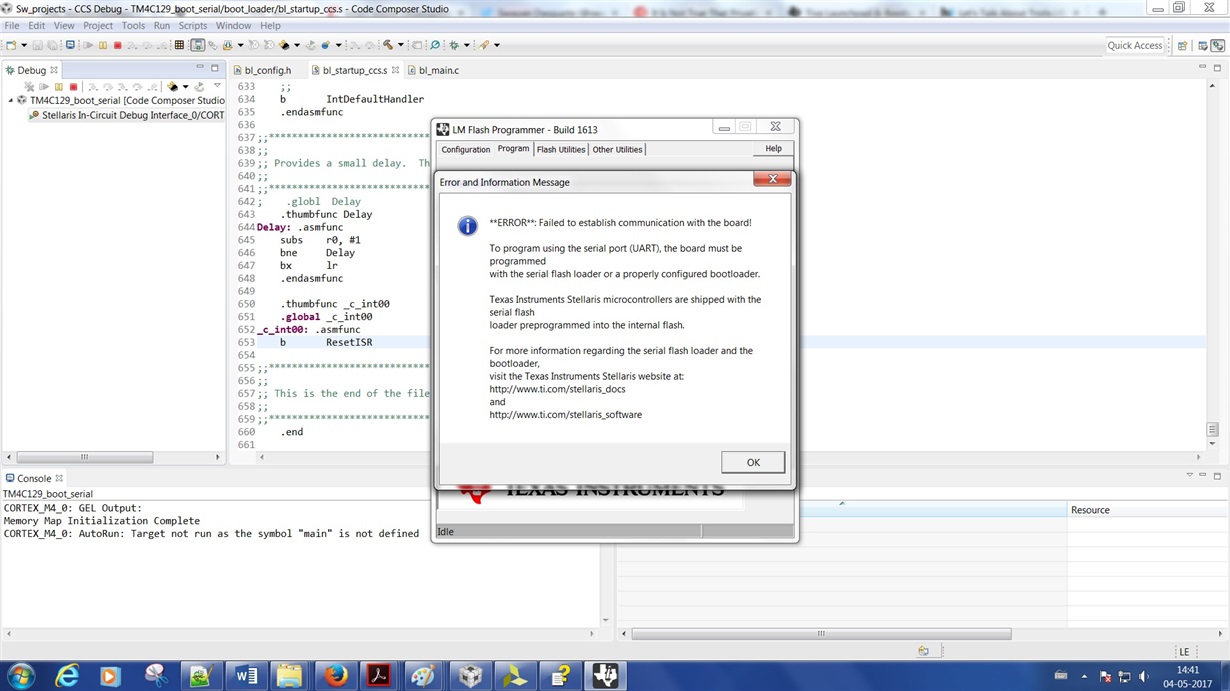Open the Debug bug dropdown arrow
The height and width of the screenshot is (691, 1230).
tap(465, 45)
